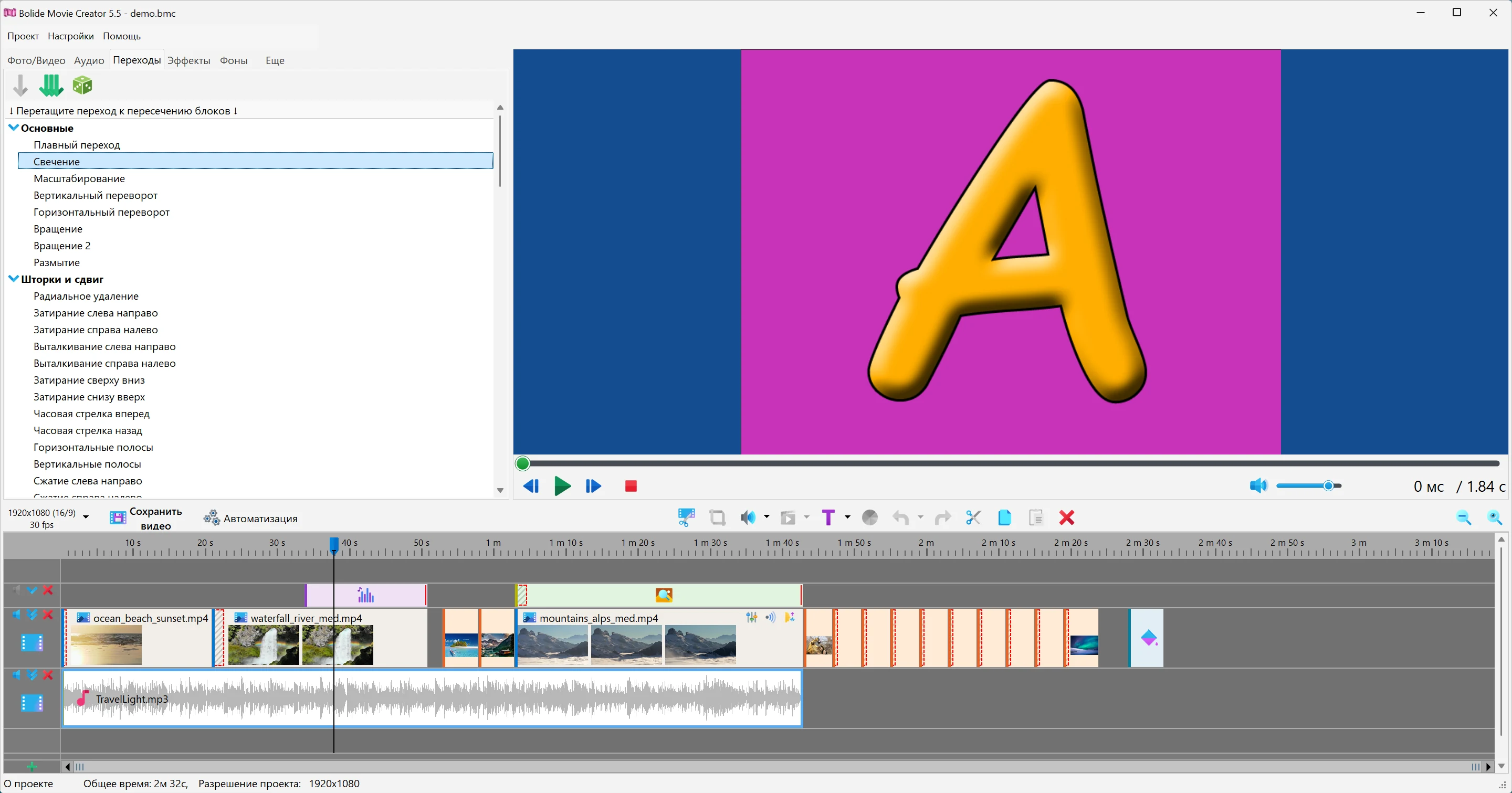1512x793 pixels.
Task: Toggle double checkmark on the video track
Action: point(32,615)
